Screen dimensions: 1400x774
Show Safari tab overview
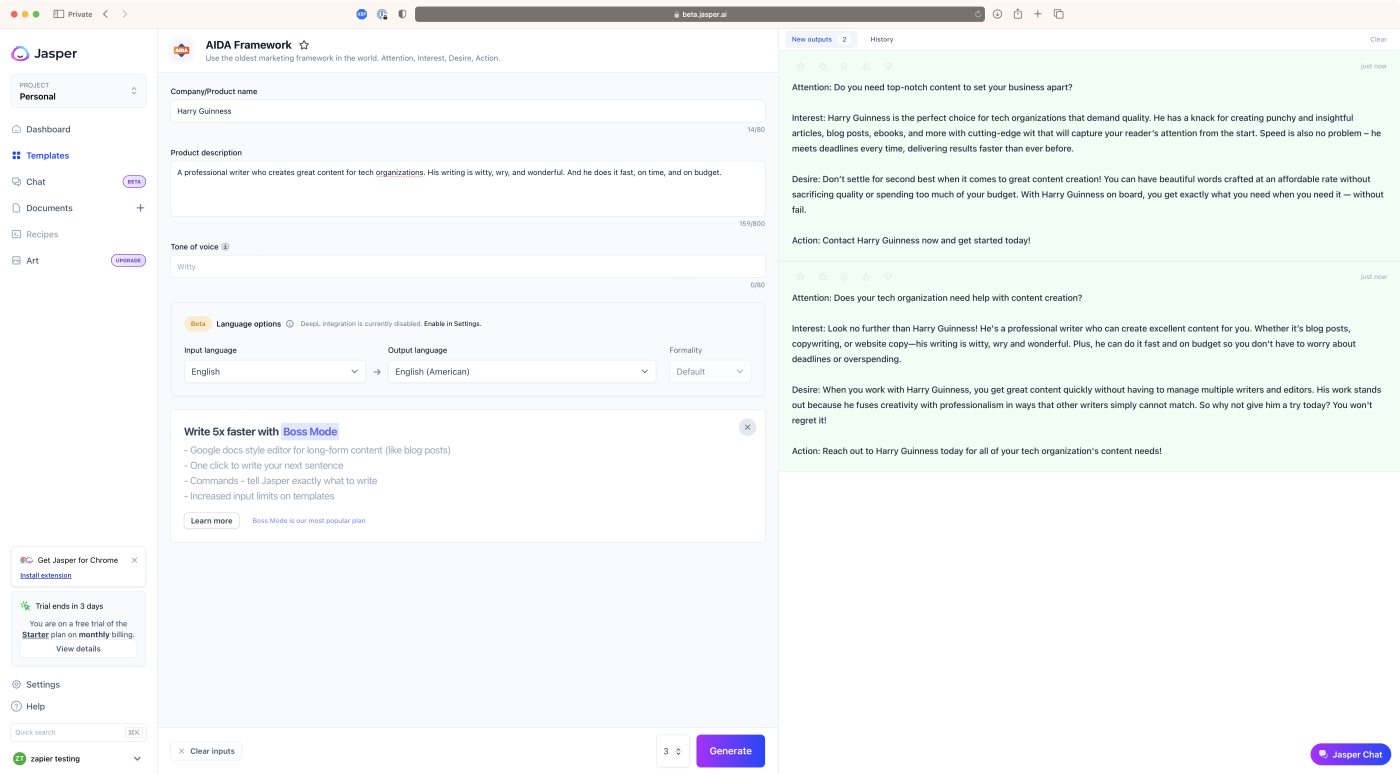[1058, 14]
